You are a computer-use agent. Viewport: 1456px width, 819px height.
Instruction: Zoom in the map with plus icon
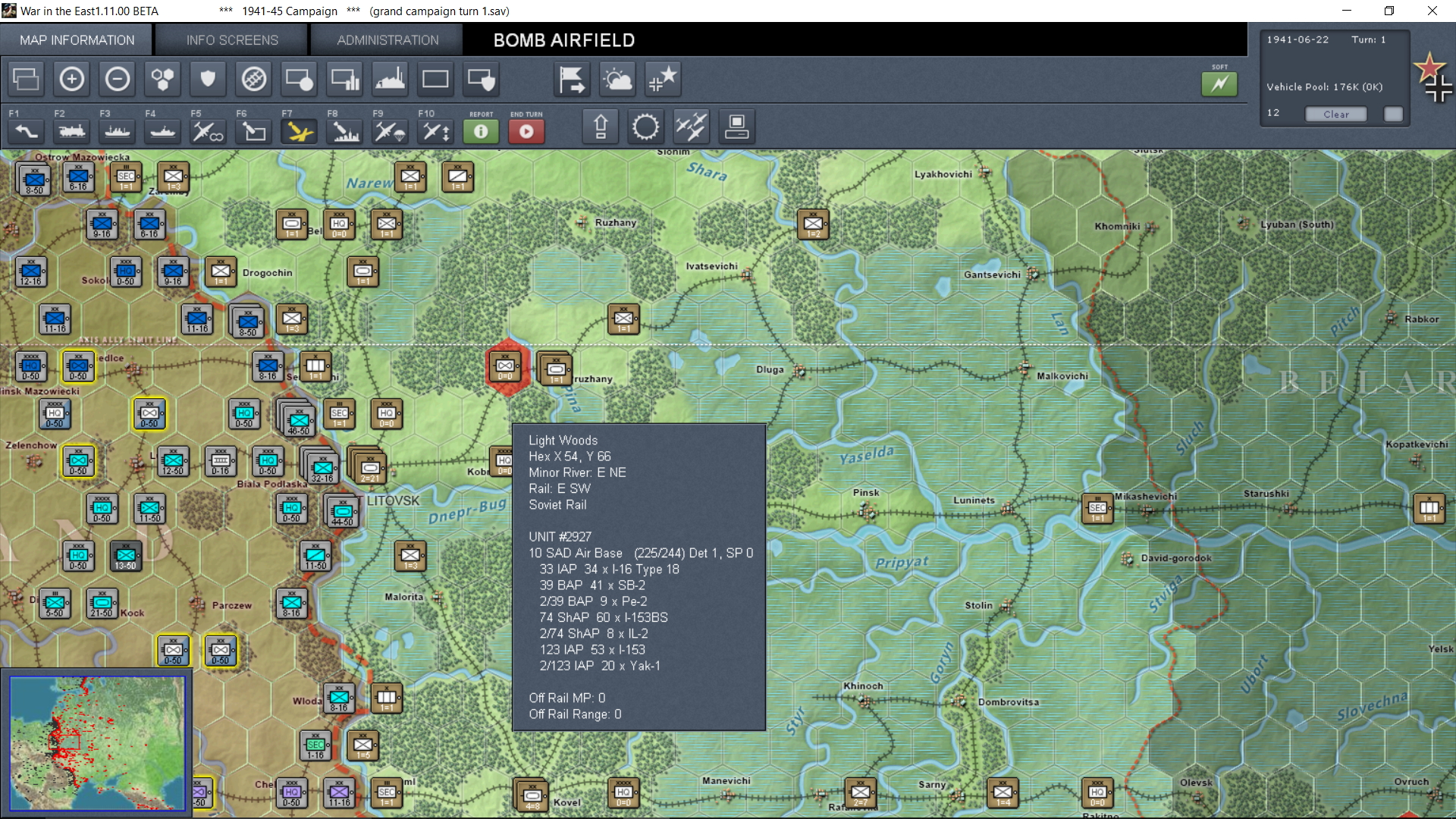(72, 79)
